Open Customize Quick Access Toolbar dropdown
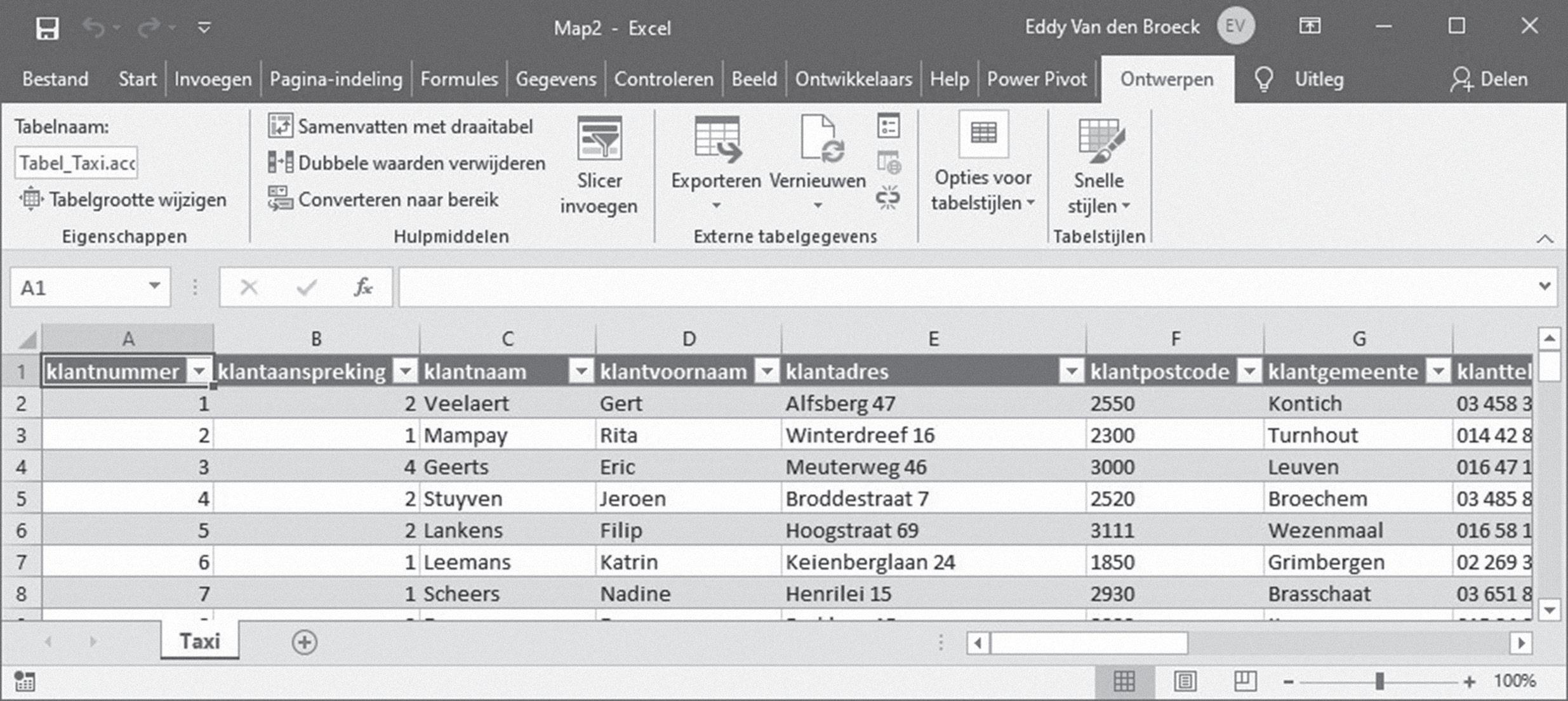 point(204,28)
